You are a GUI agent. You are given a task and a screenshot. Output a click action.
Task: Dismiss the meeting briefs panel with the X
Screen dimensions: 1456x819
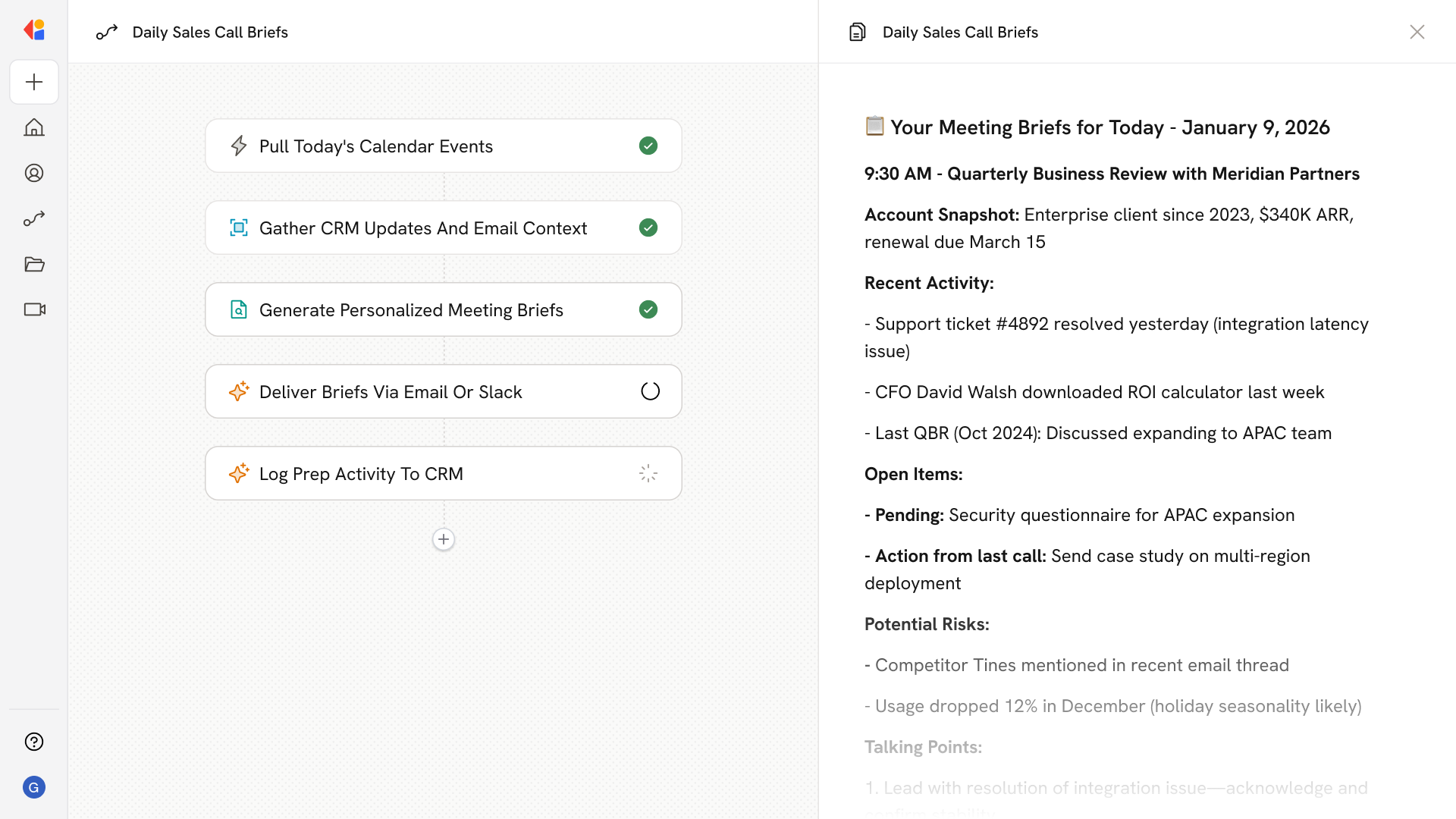point(1417,32)
